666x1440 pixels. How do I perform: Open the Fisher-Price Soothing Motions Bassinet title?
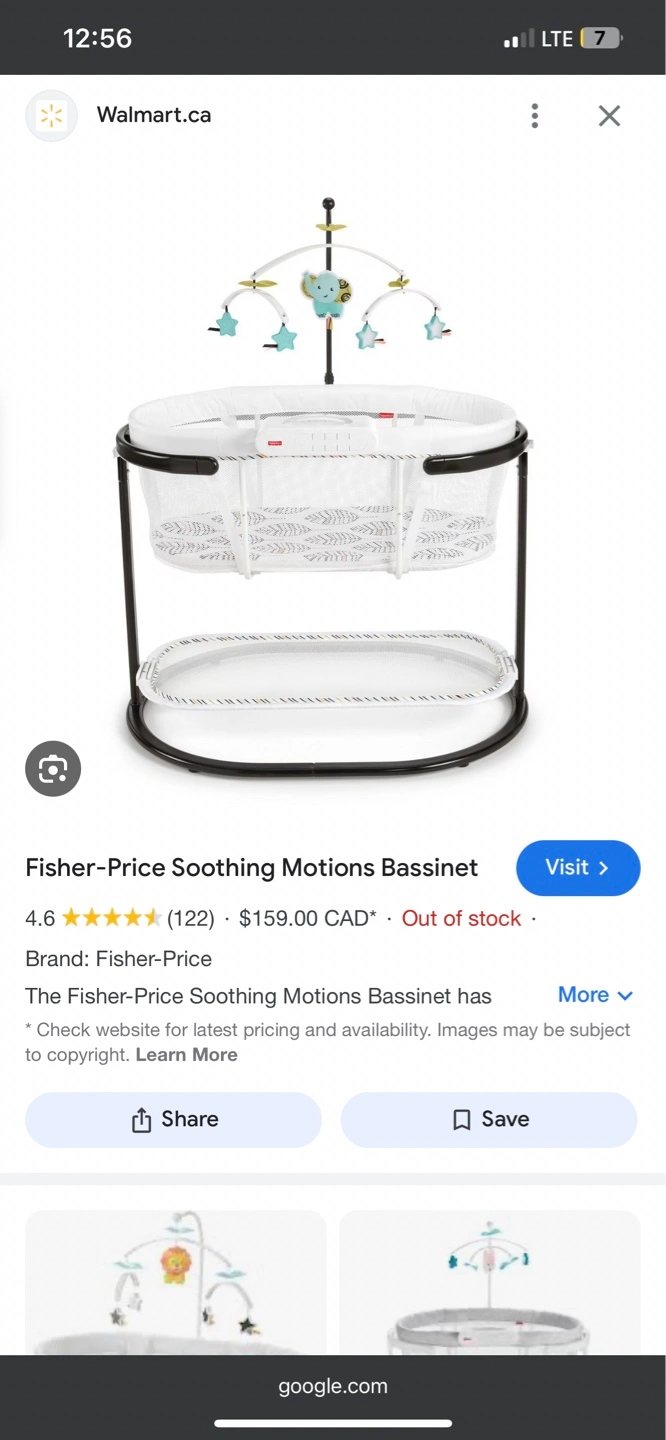[x=252, y=867]
